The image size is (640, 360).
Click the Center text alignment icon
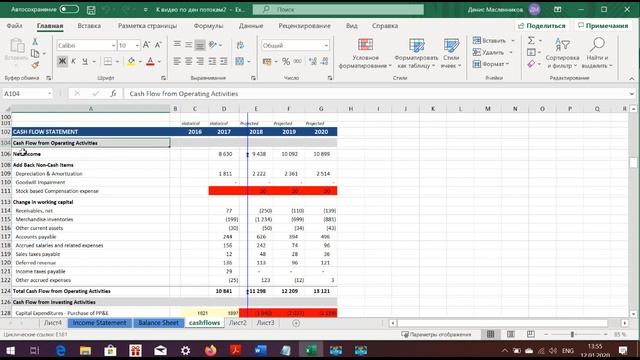tap(189, 61)
